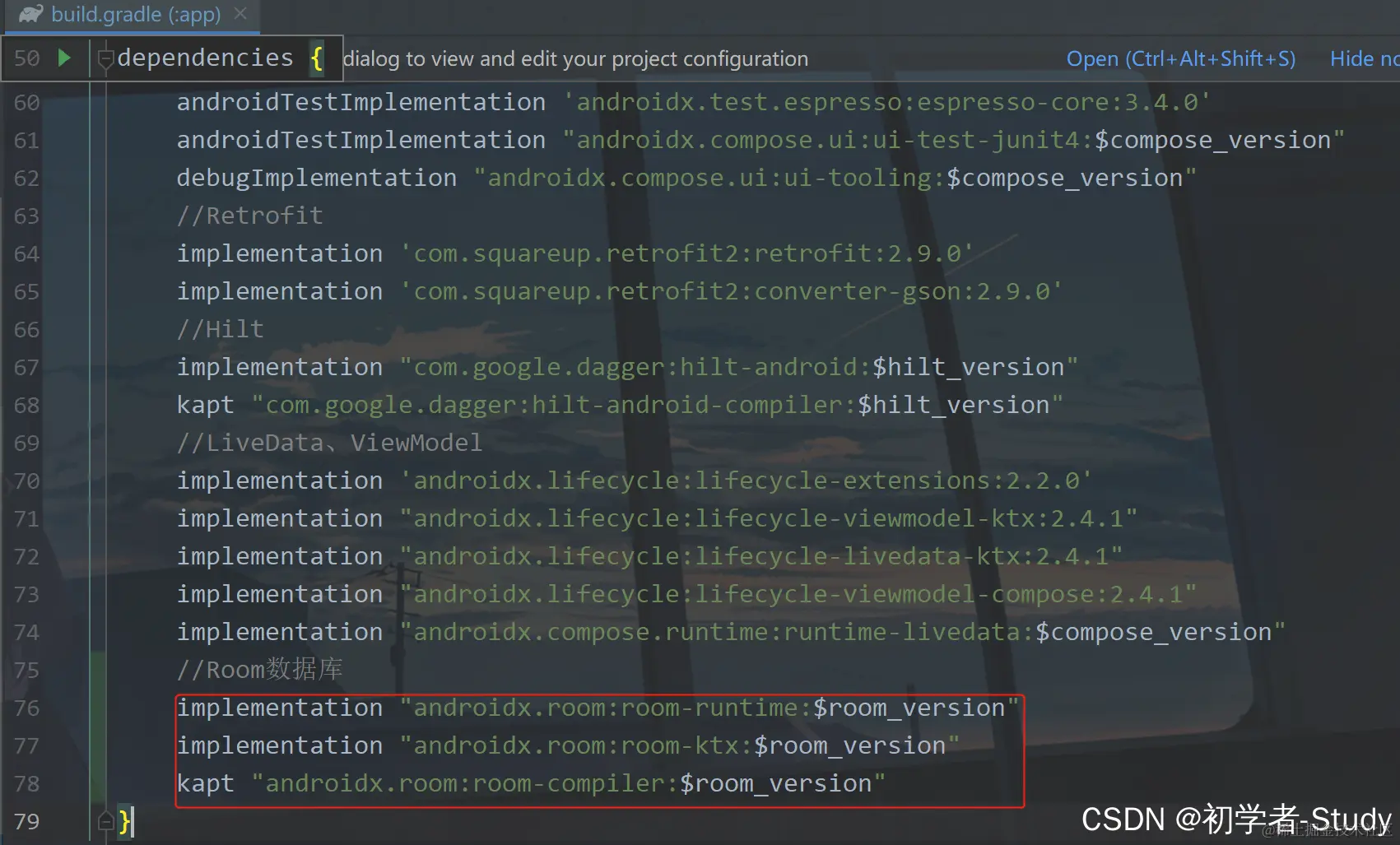This screenshot has height=845, width=1400.
Task: Click the closing brace on line 79
Action: (x=124, y=821)
